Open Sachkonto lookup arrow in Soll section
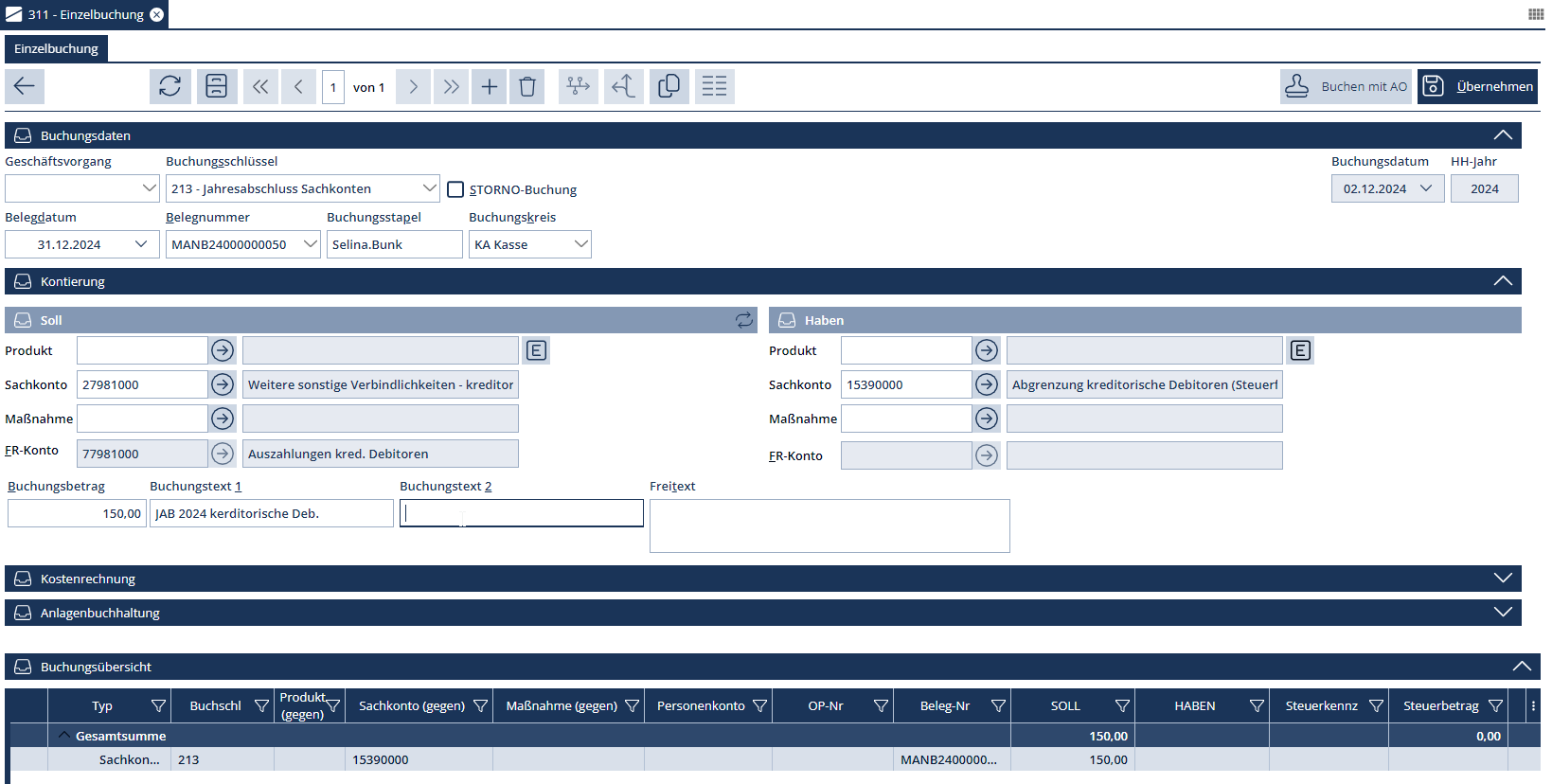Viewport: 1552px width, 784px height. 223,384
